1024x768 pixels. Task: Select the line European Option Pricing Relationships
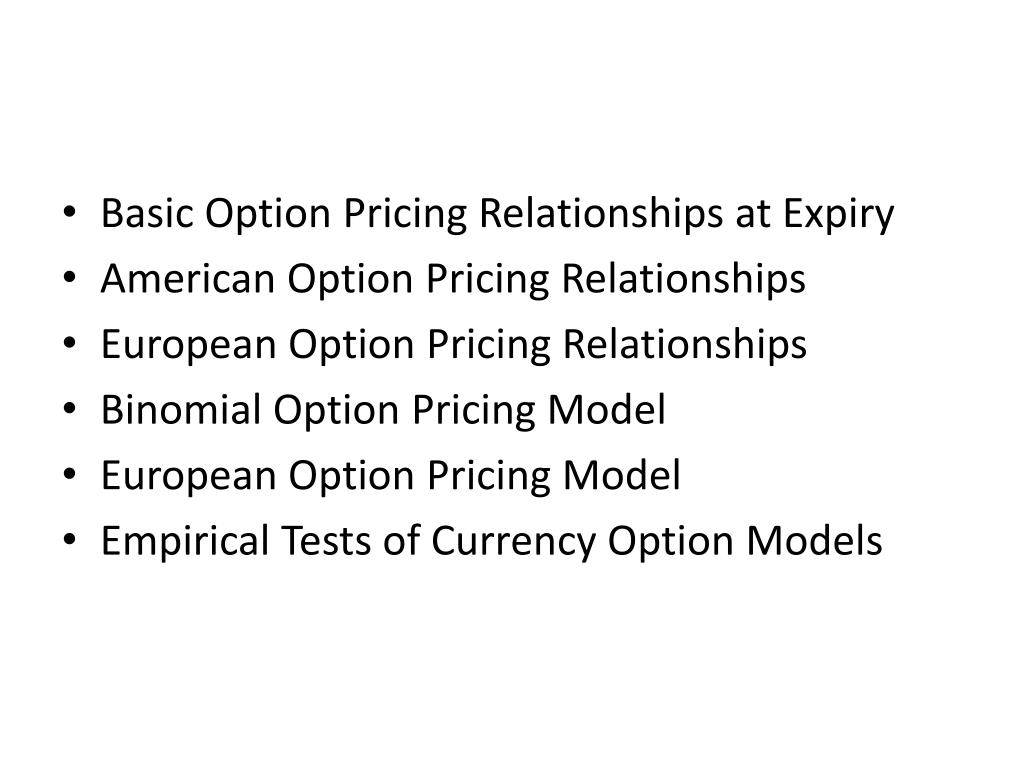click(454, 345)
